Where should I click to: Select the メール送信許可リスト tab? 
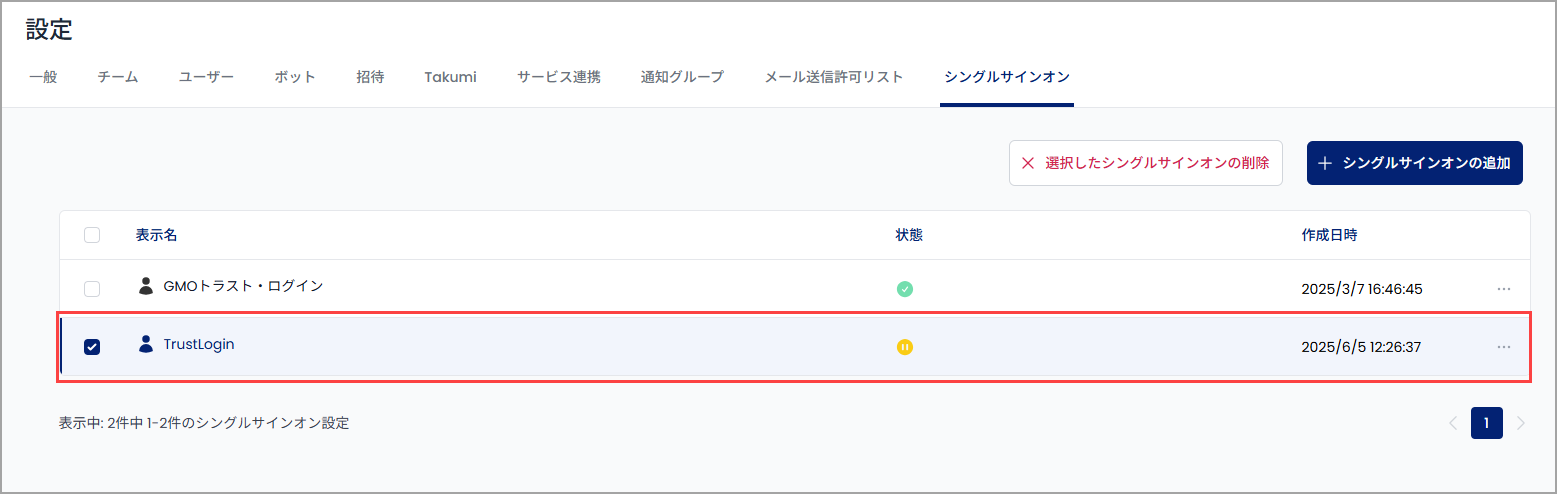pos(834,77)
